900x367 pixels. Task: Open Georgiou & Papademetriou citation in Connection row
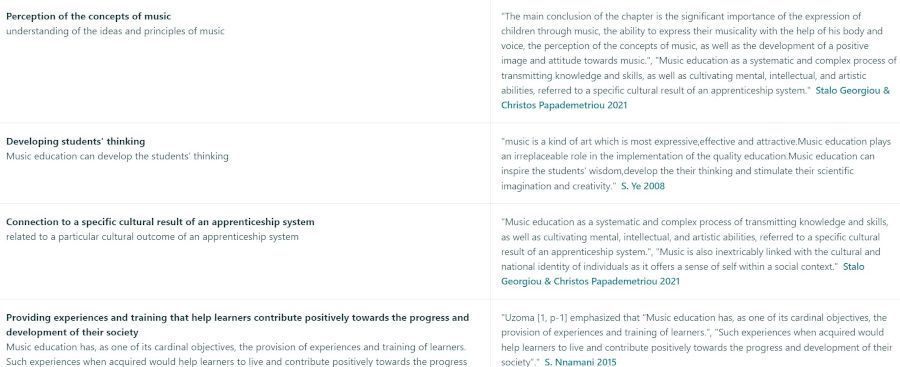click(682, 274)
